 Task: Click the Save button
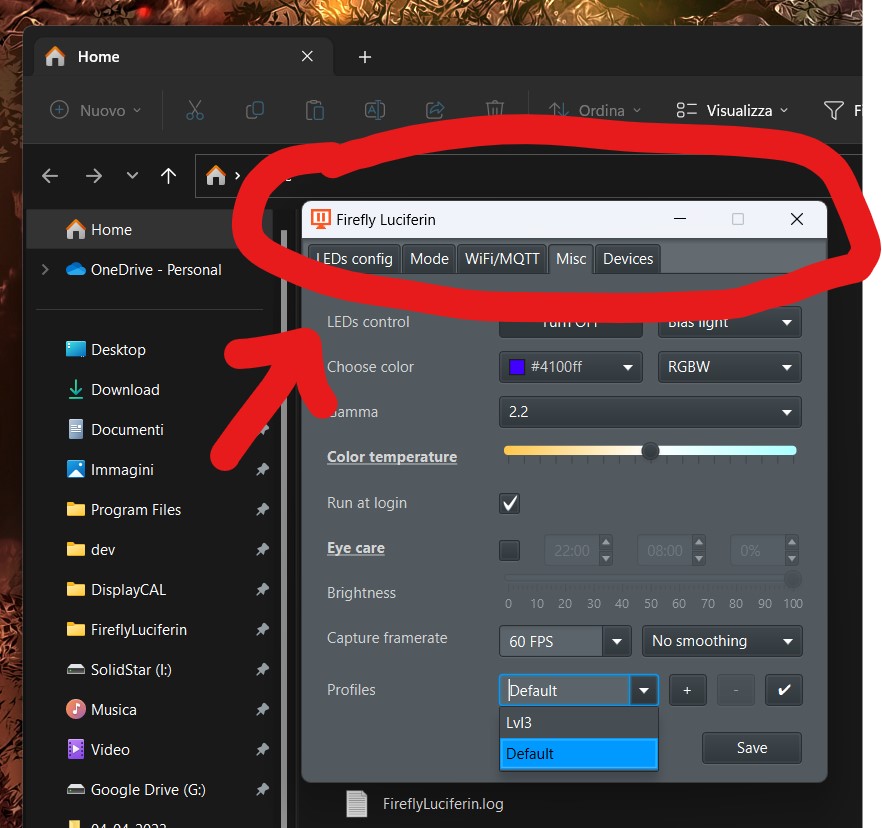click(x=751, y=748)
